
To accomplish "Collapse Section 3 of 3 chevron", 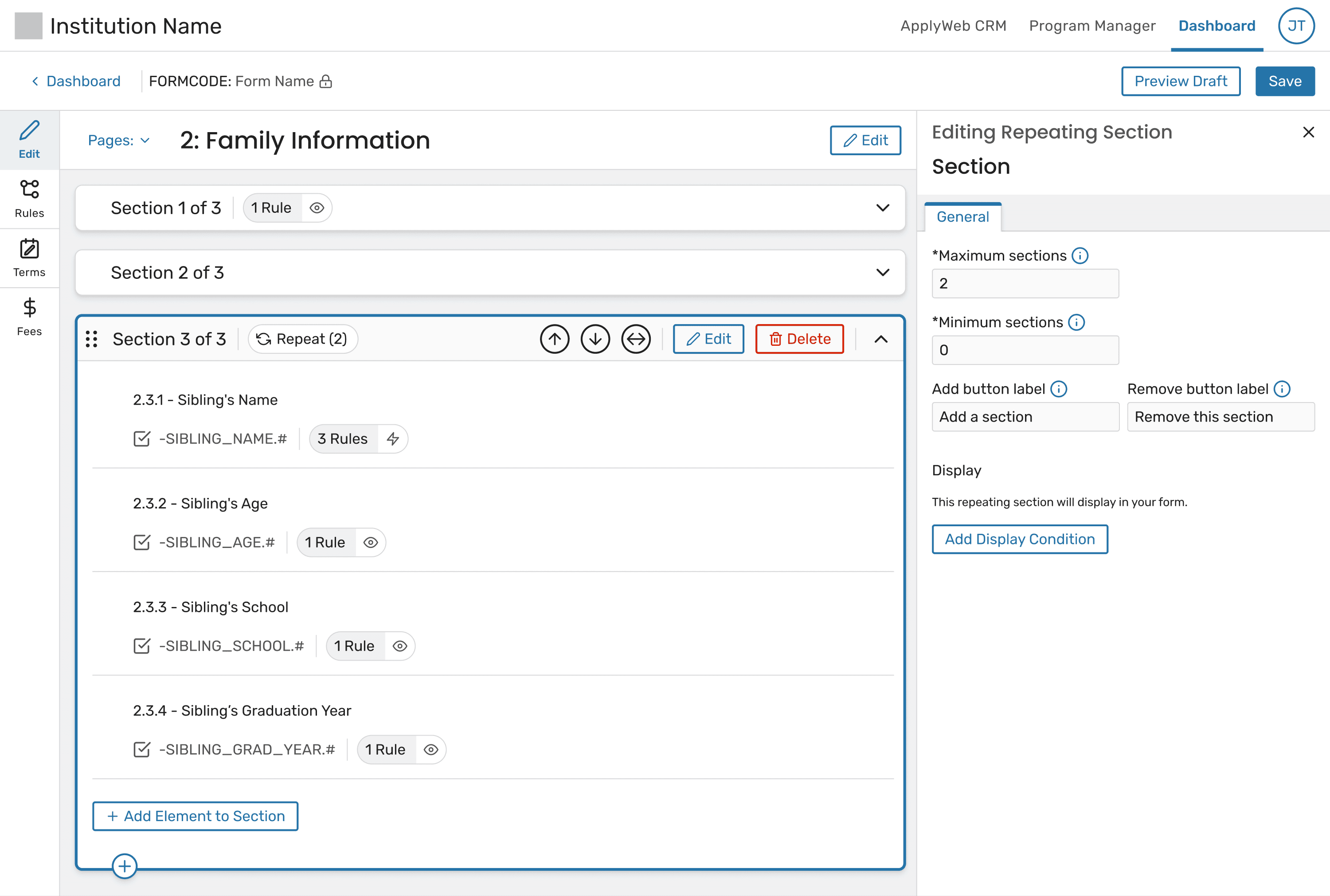I will [x=880, y=339].
